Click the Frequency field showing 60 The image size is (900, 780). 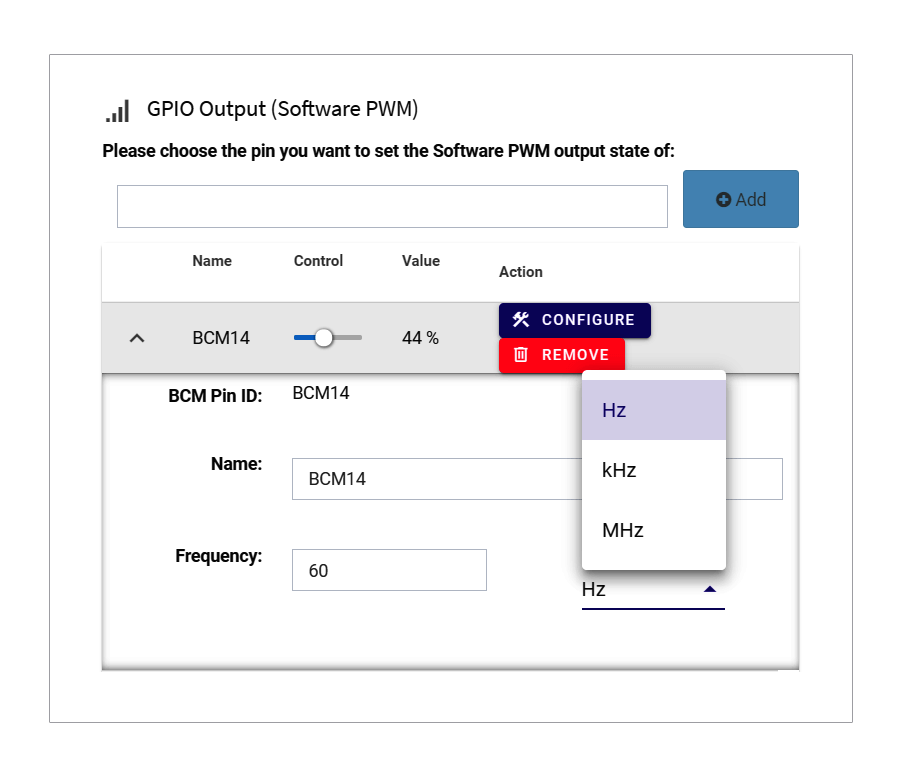[389, 570]
